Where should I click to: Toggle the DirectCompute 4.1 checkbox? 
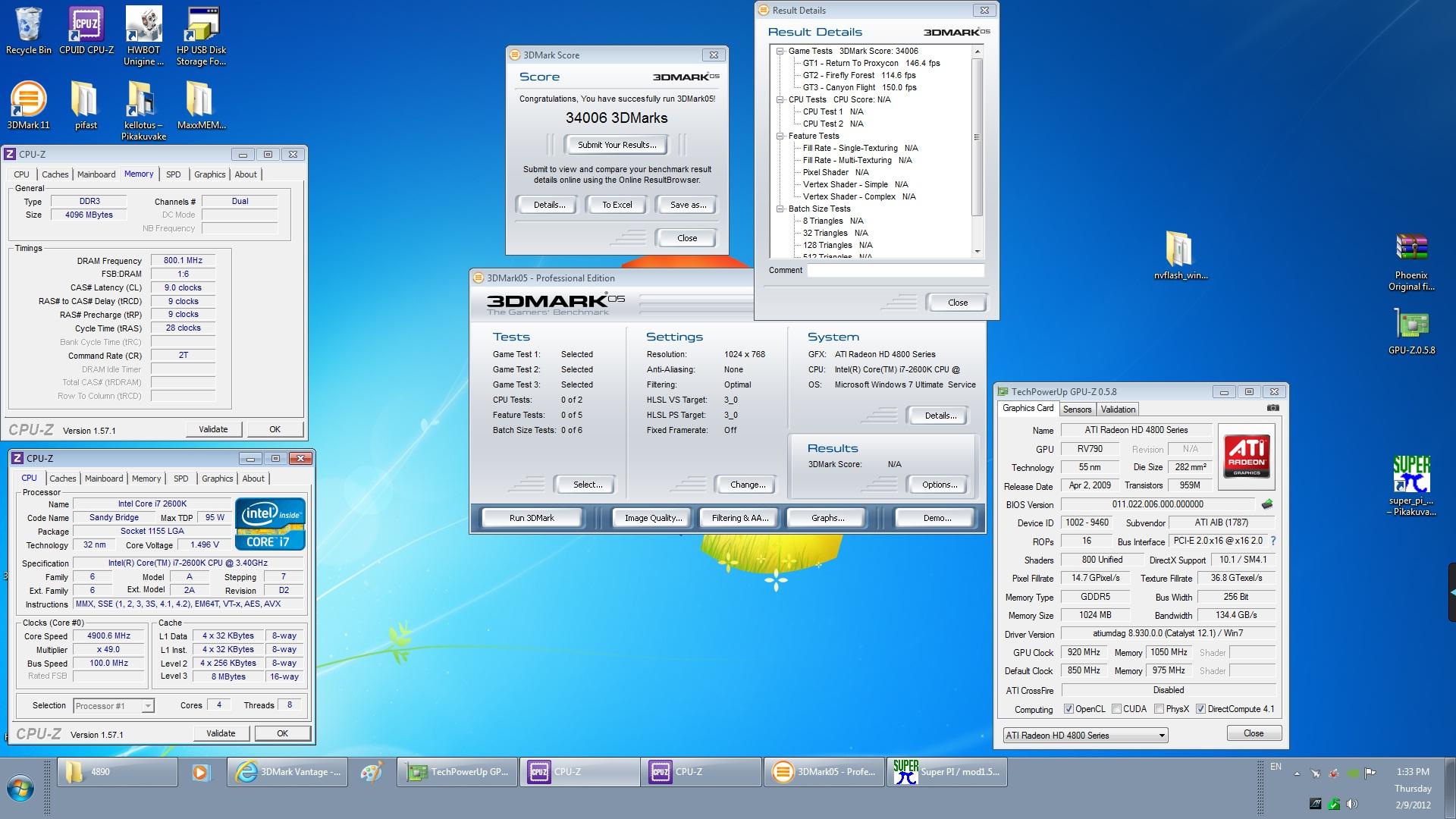[1200, 709]
